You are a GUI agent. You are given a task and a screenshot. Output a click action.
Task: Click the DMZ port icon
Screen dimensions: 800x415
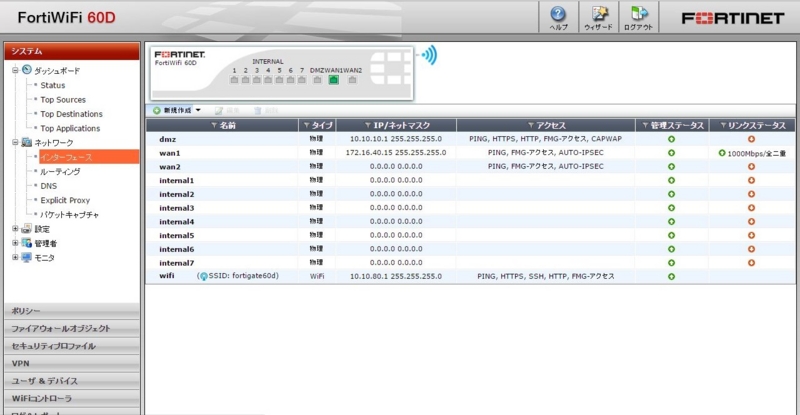pyautogui.click(x=317, y=80)
